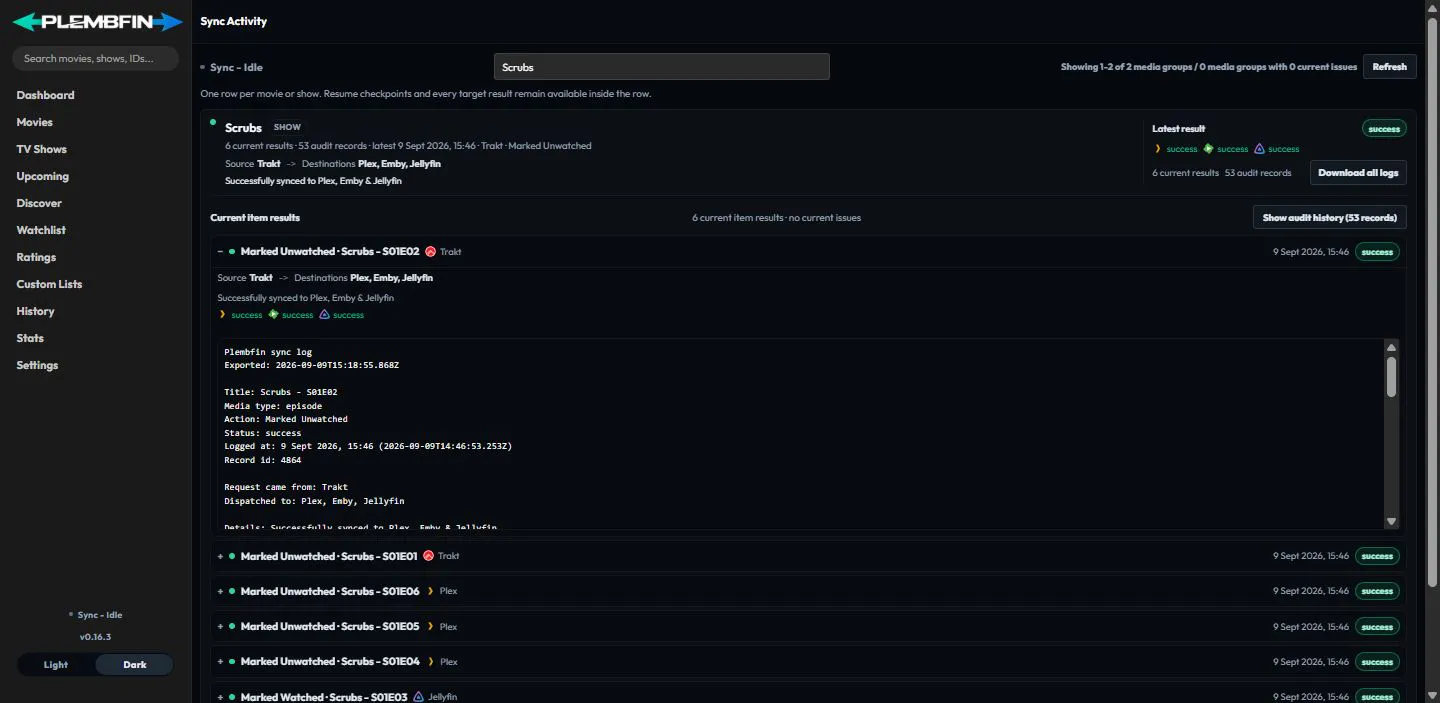
Task: Click the Refresh button
Action: [1389, 67]
